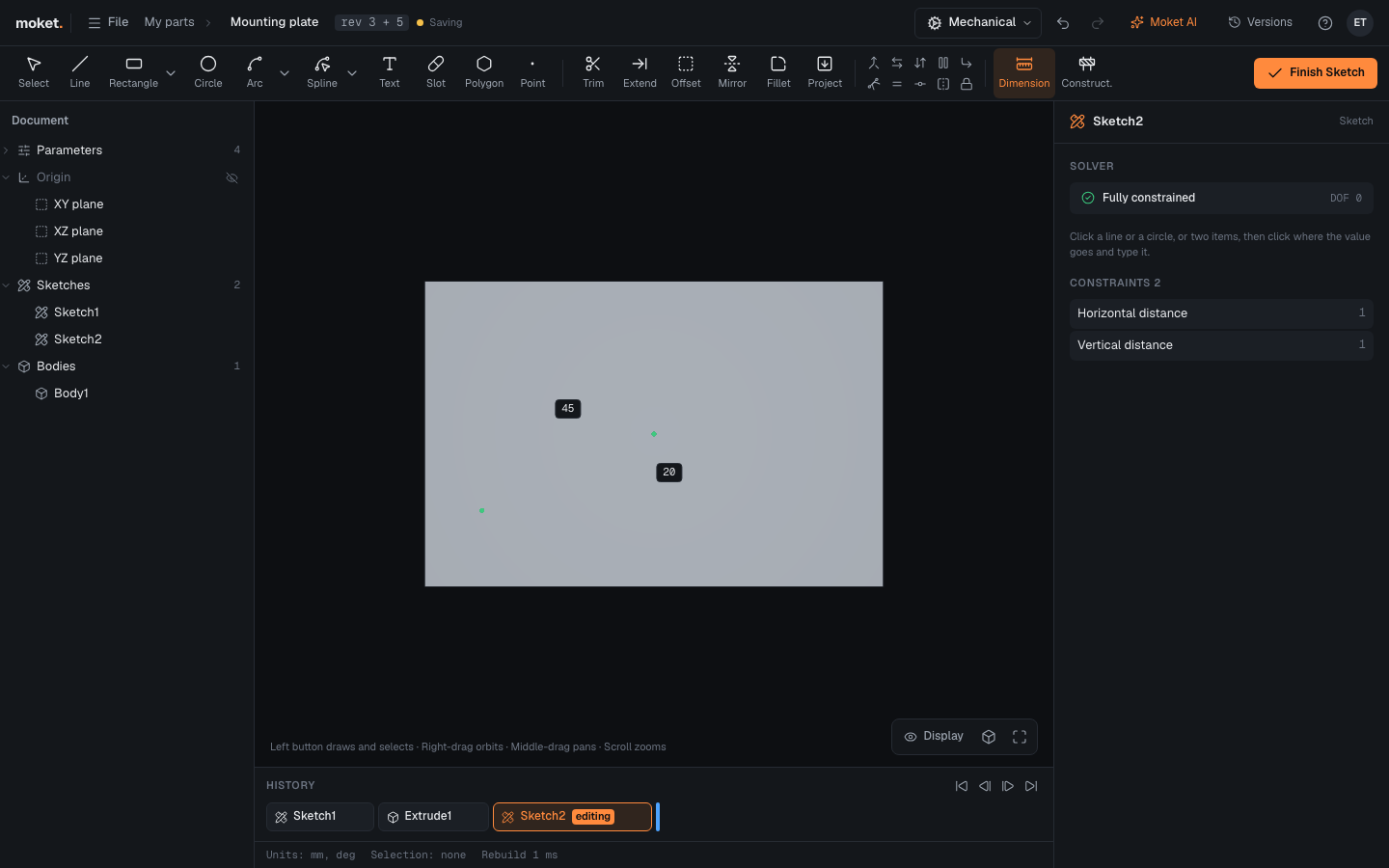The image size is (1389, 868).
Task: Click the Project geometry tool
Action: (x=825, y=72)
